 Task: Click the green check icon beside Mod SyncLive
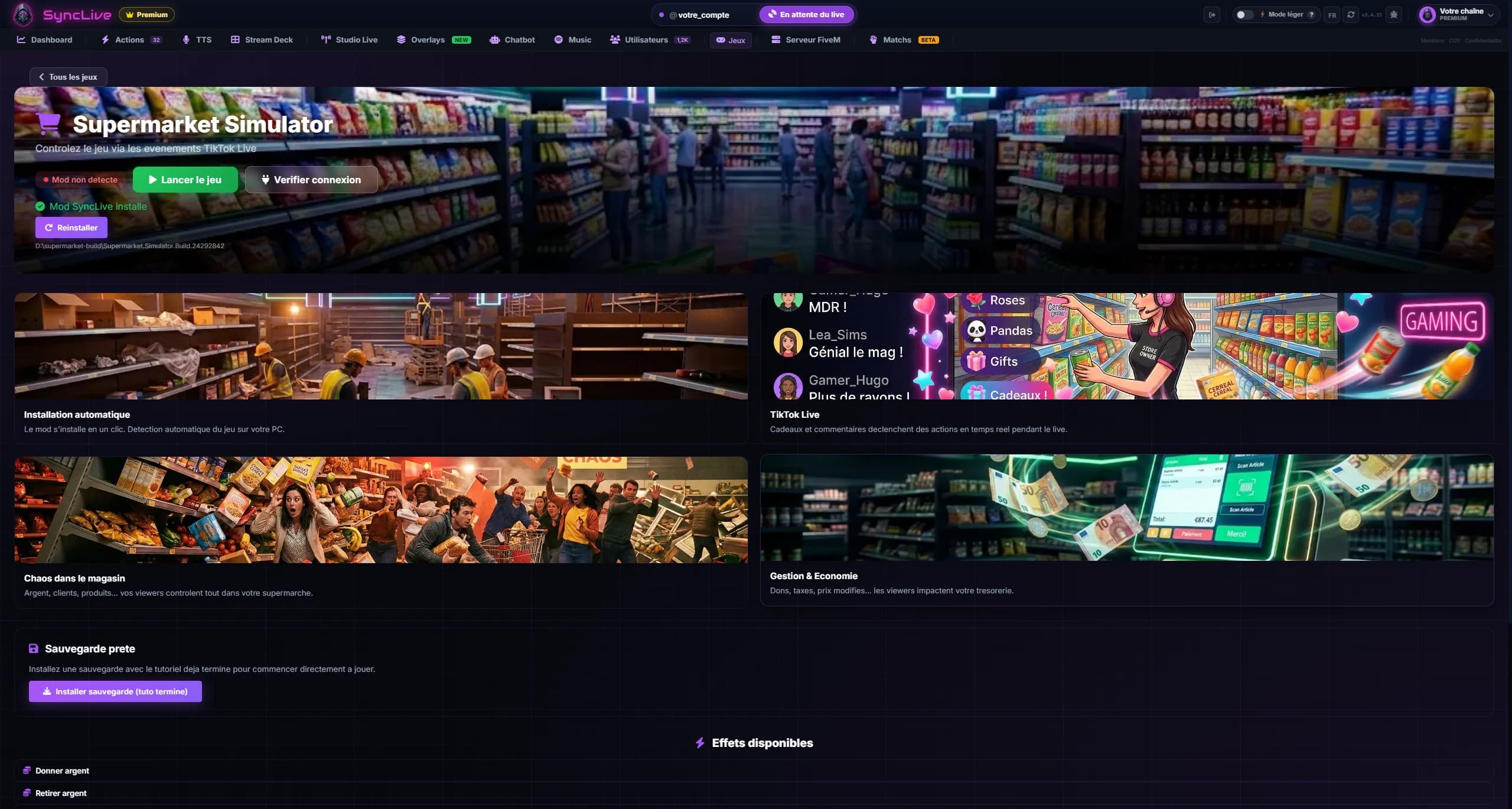[x=40, y=206]
